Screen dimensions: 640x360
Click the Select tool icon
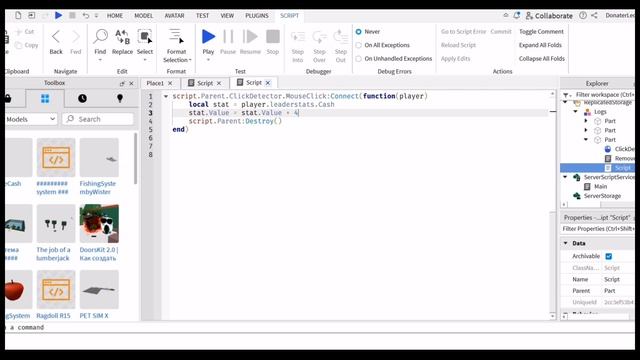(144, 36)
